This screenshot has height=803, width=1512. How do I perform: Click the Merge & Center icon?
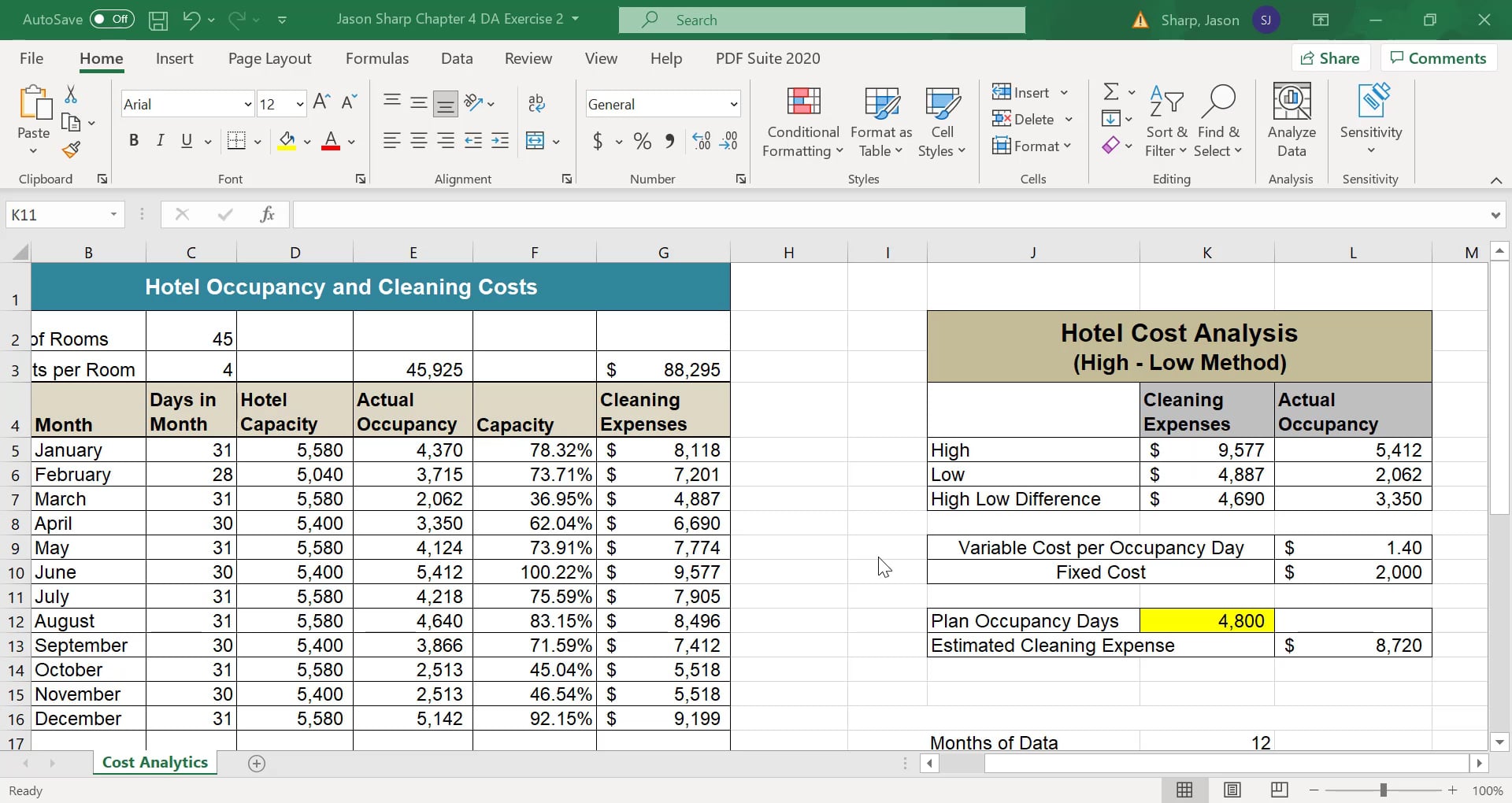tap(535, 141)
